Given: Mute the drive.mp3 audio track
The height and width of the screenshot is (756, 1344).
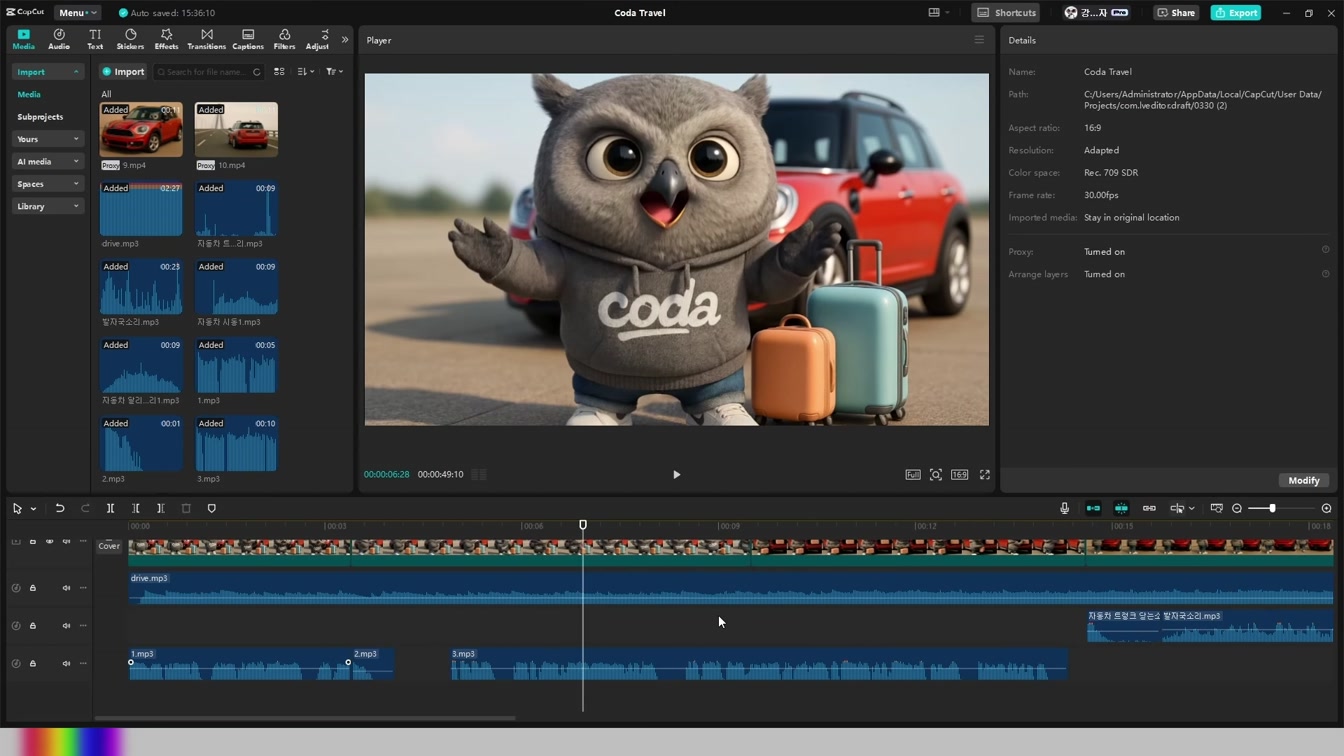Looking at the screenshot, I should [x=66, y=588].
